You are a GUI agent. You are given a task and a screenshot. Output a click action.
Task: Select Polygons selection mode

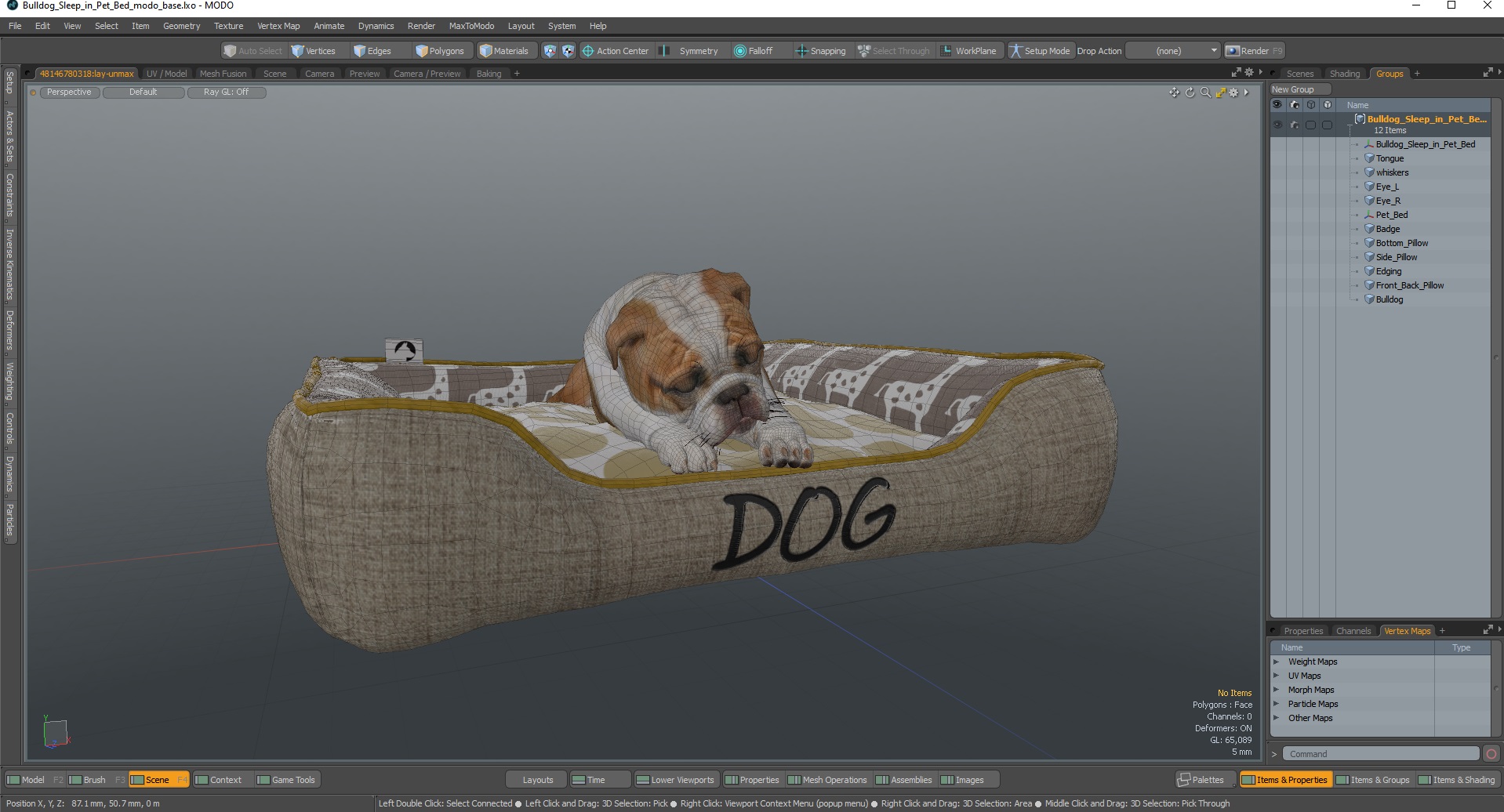(x=441, y=51)
